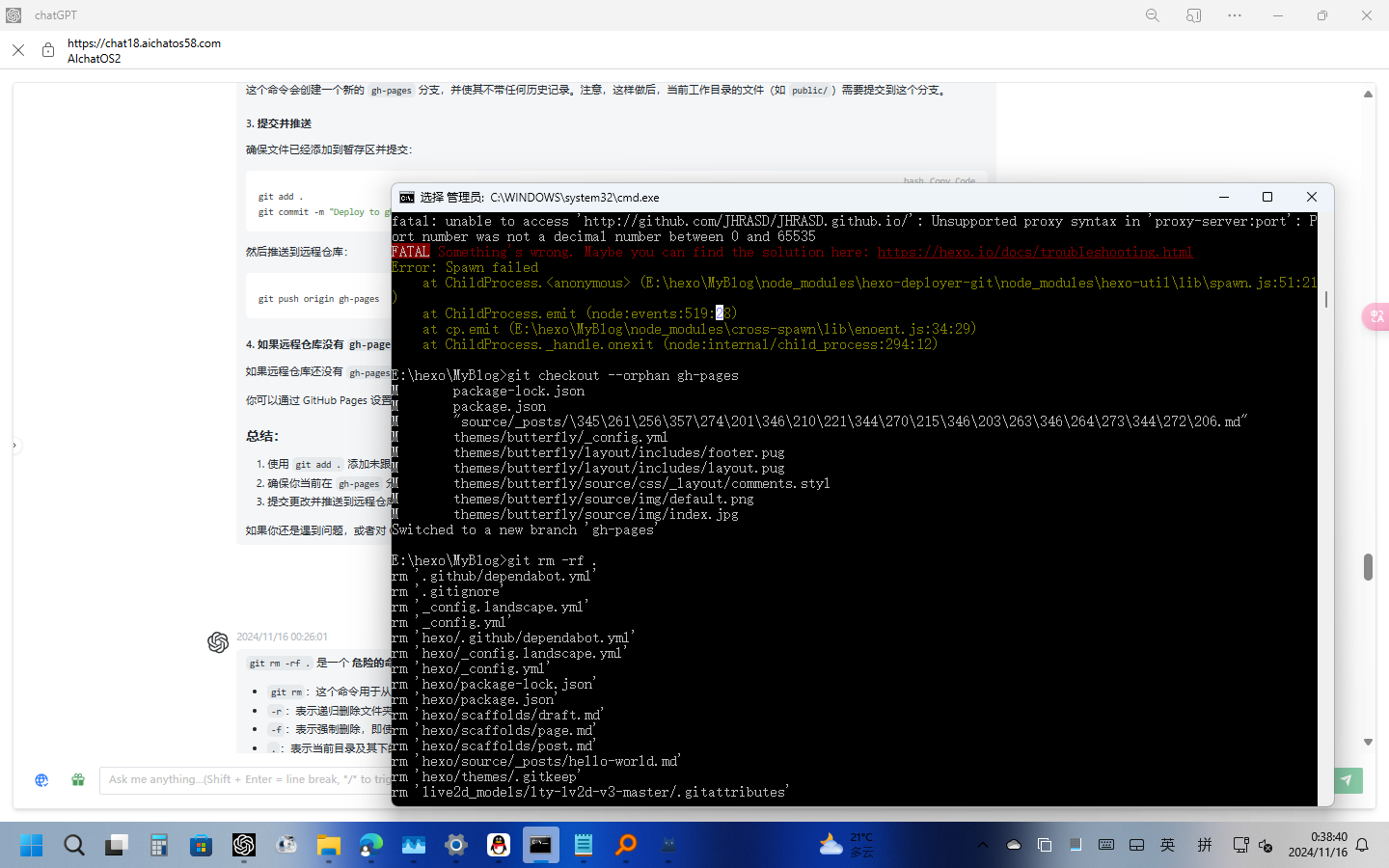The image size is (1389, 868).
Task: Click the gift icon beside chat input
Action: click(x=78, y=780)
